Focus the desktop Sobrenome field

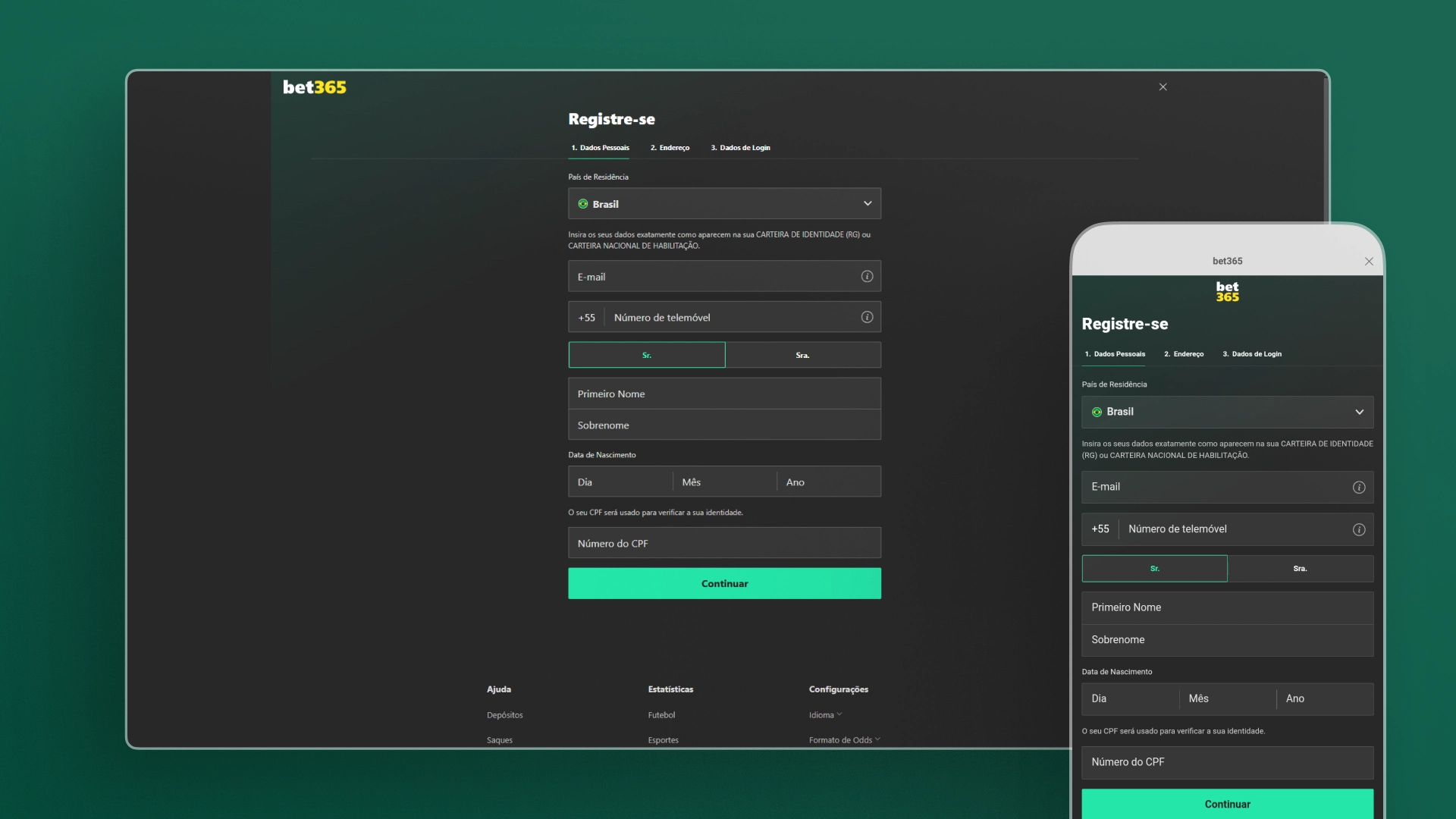724,425
